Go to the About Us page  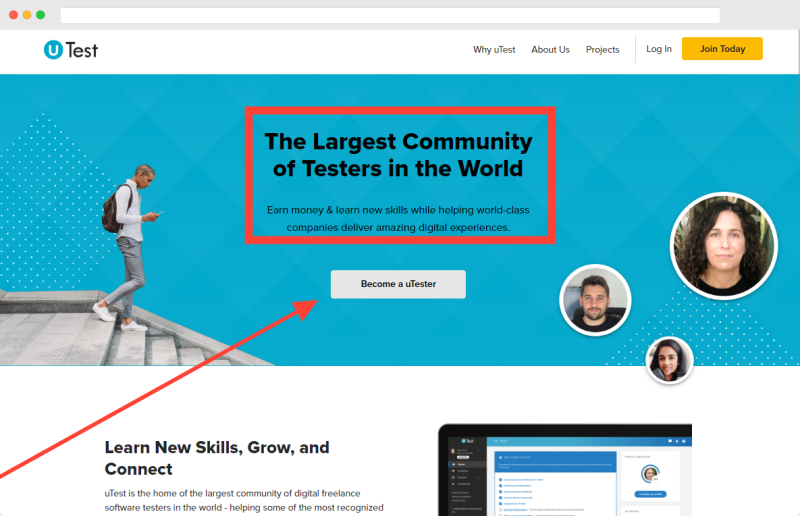[x=550, y=50]
